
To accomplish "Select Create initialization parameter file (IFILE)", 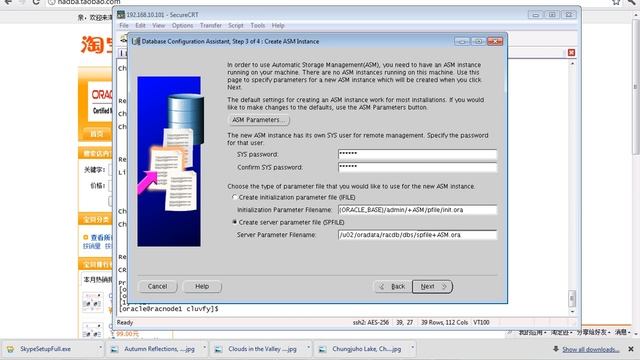I will coord(235,197).
